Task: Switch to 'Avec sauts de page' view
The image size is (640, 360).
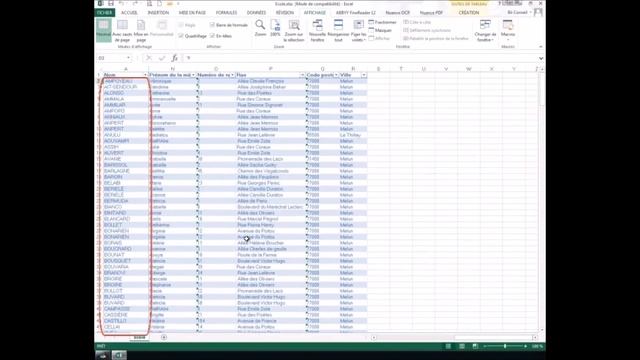Action: tap(122, 31)
